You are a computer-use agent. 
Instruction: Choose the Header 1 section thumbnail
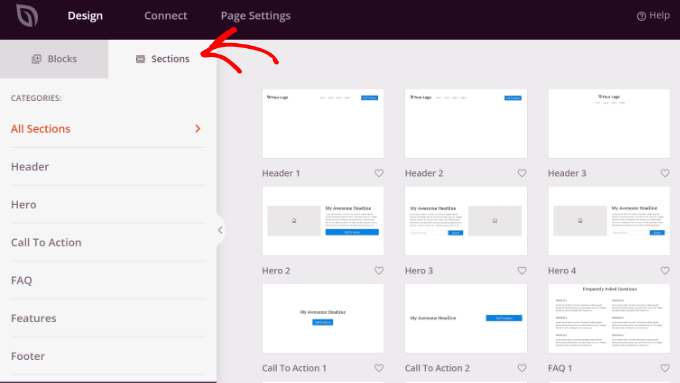click(323, 124)
